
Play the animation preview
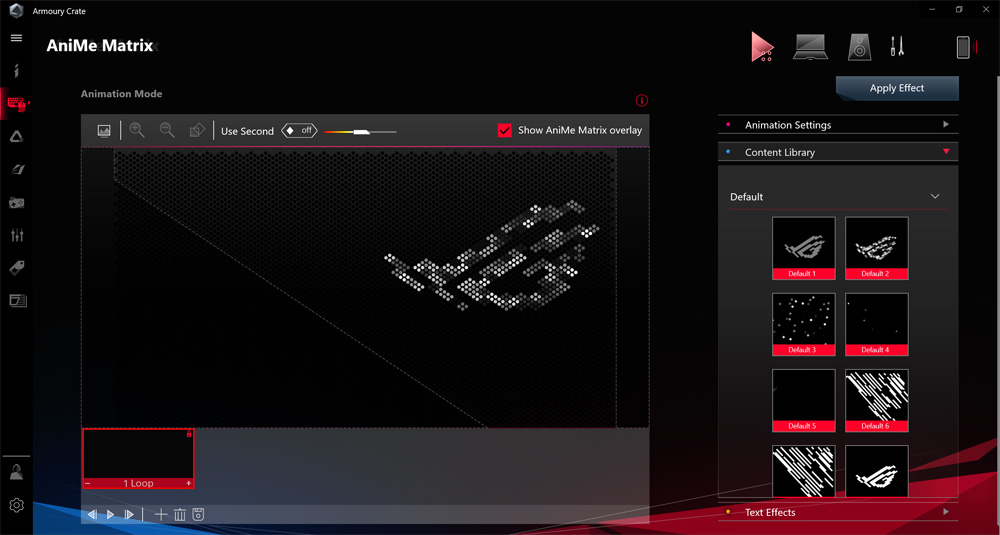[110, 514]
